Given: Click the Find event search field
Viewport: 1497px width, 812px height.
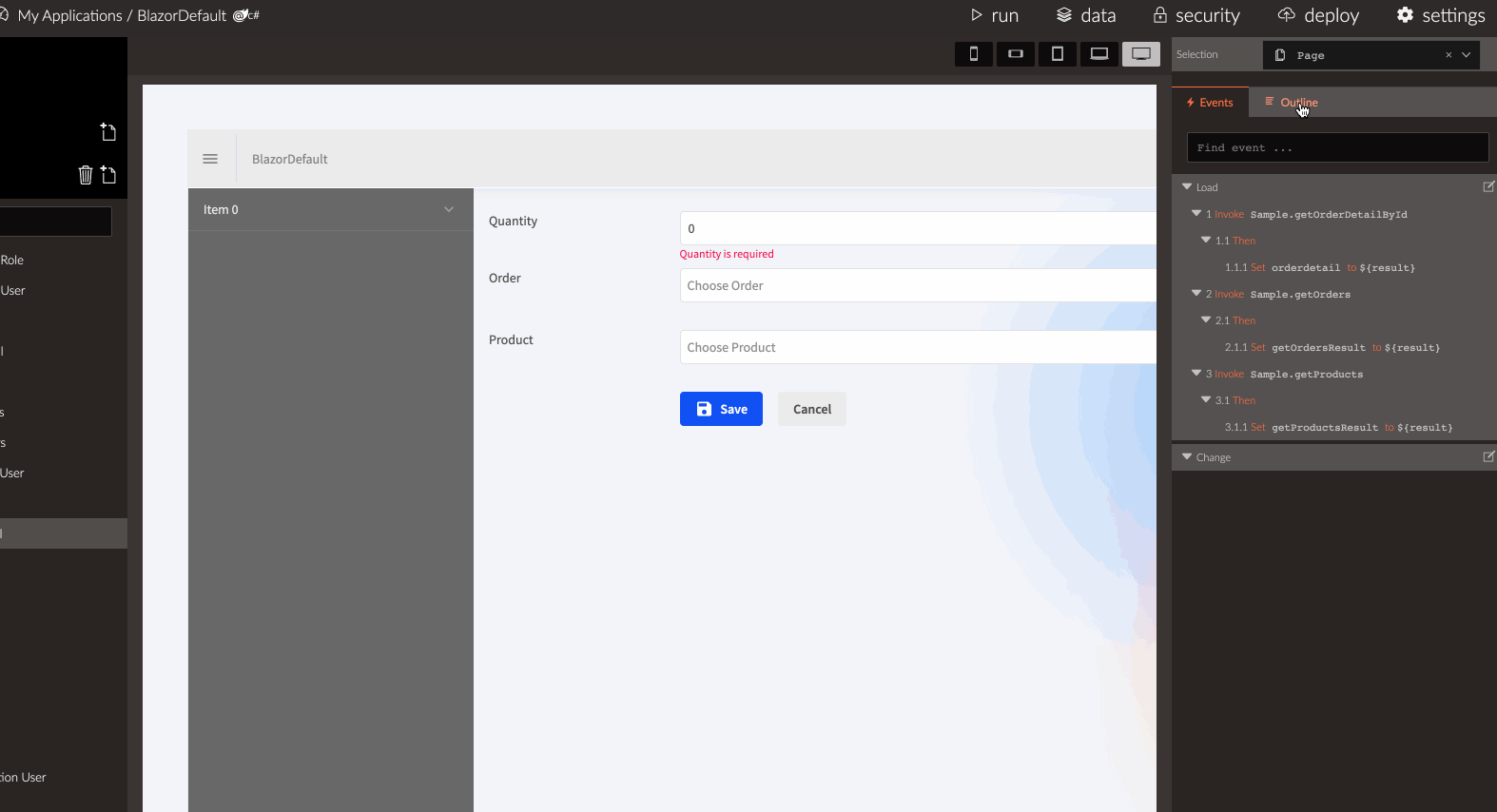Looking at the screenshot, I should click(1337, 147).
